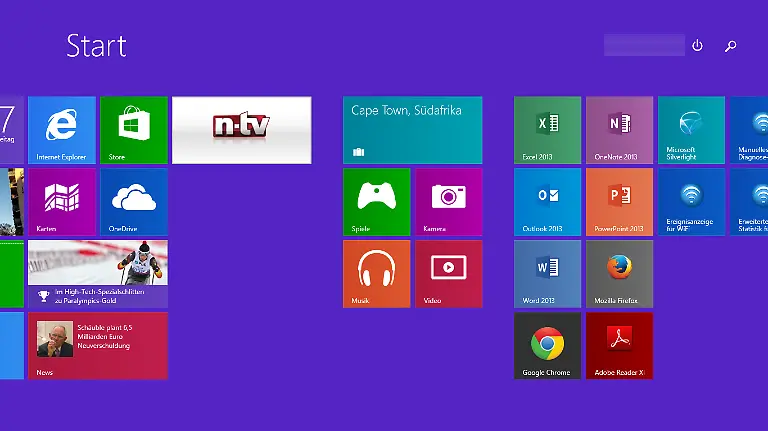Open the Manuelle Diagnose WiFi tile
Screen dimensions: 768x431
[749, 130]
